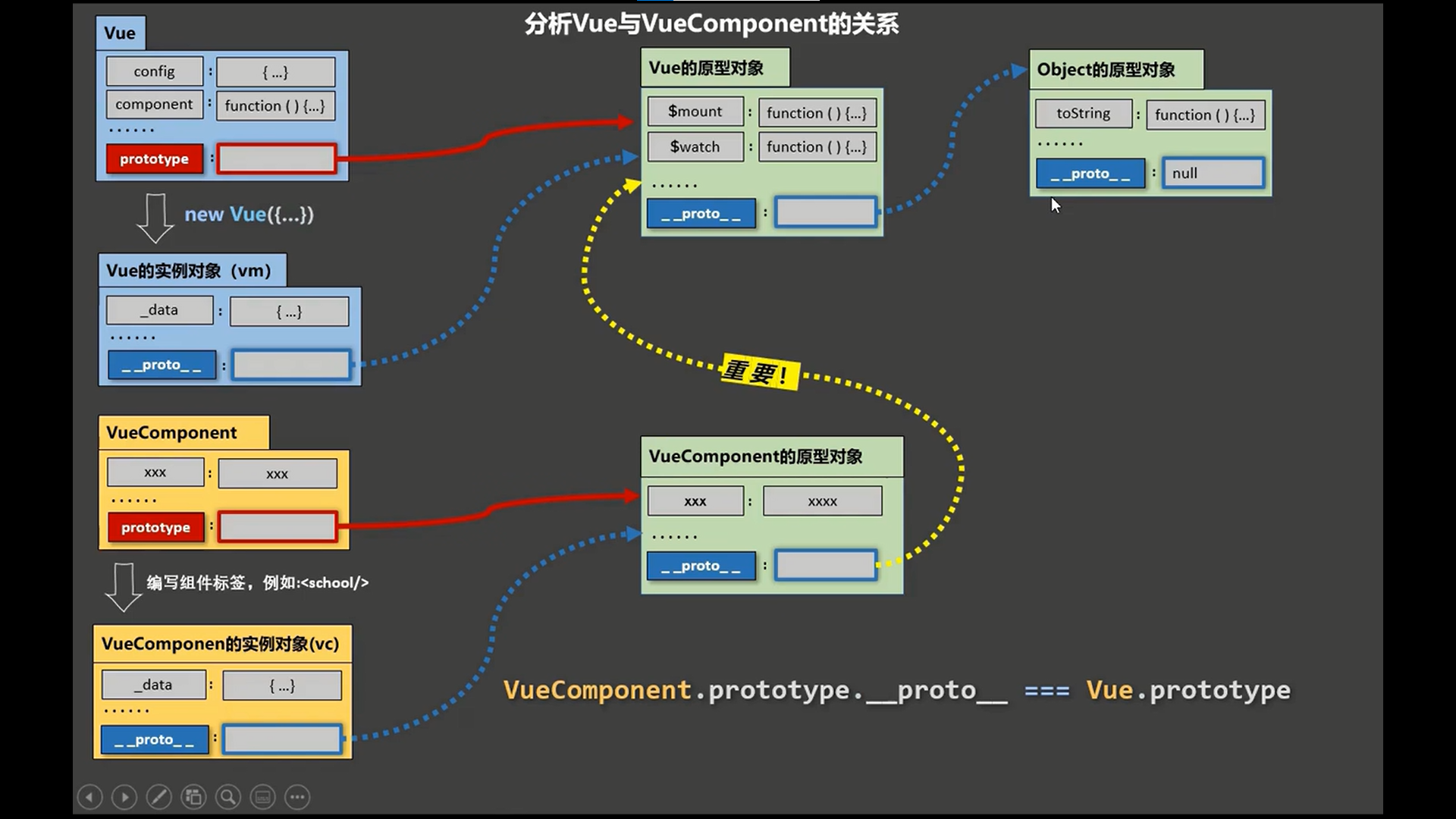The image size is (1456, 819).
Task: Select the 'Vue的原型对象' header
Action: (715, 67)
